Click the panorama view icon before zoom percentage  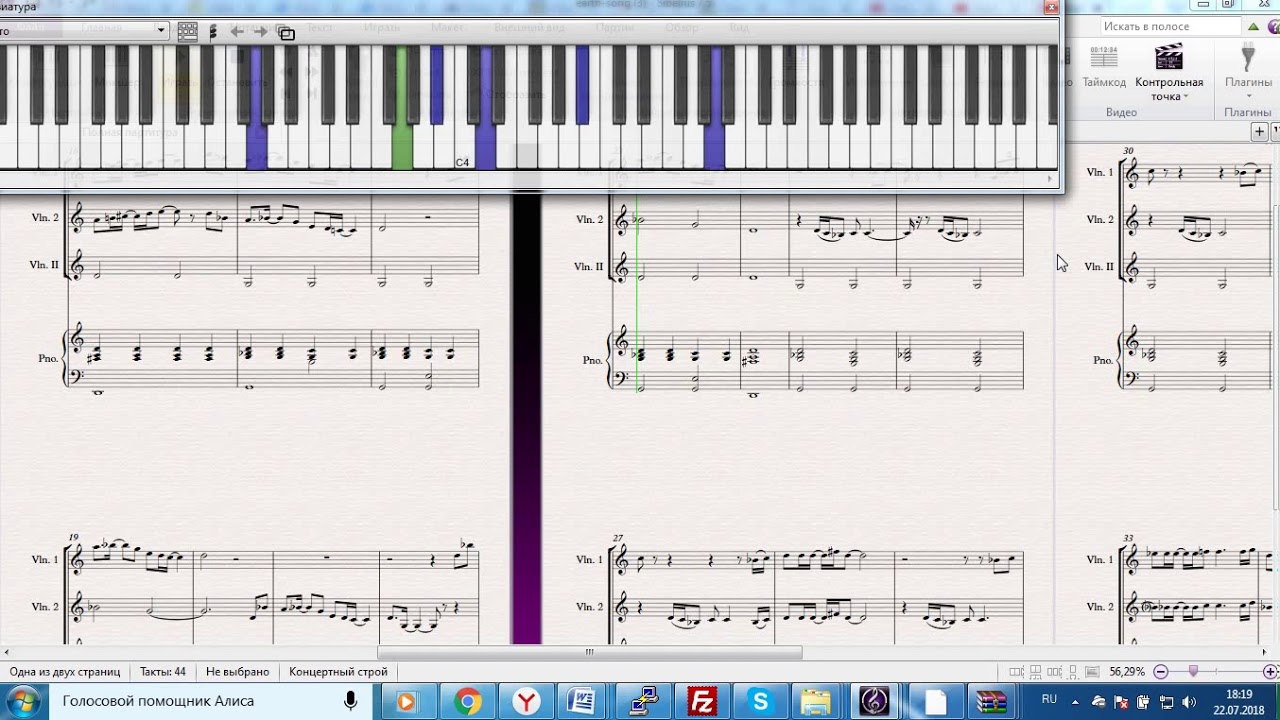1092,672
